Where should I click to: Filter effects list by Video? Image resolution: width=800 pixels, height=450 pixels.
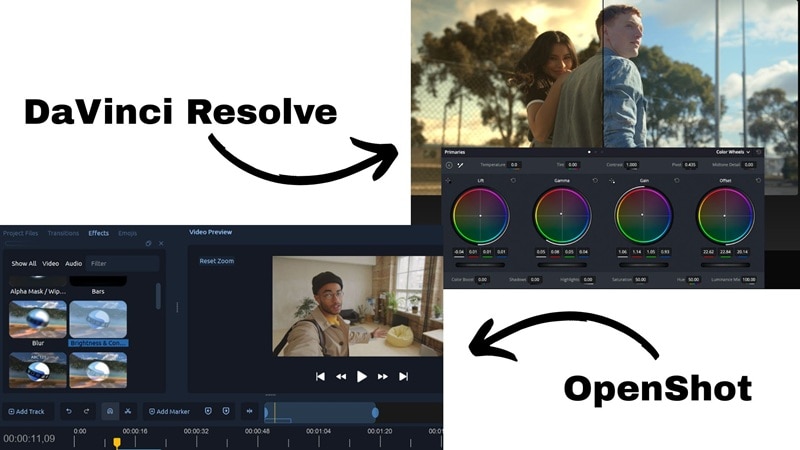click(x=51, y=264)
